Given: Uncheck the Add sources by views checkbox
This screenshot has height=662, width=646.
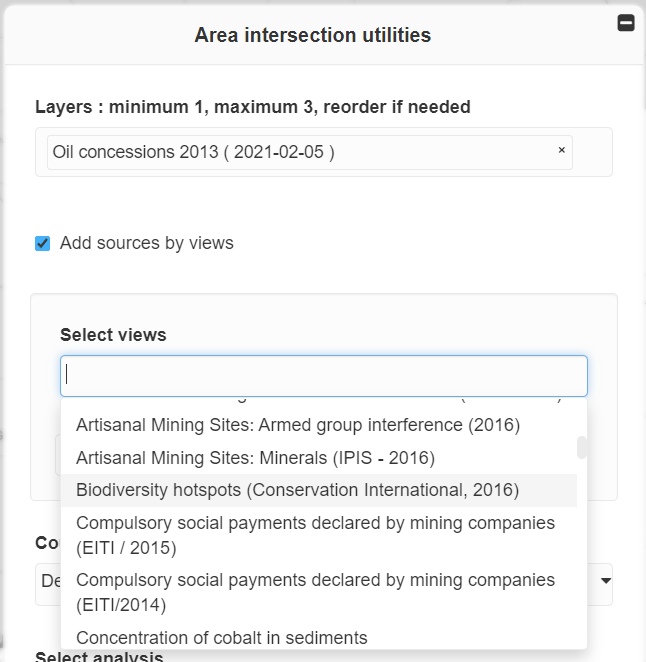Looking at the screenshot, I should [x=42, y=243].
